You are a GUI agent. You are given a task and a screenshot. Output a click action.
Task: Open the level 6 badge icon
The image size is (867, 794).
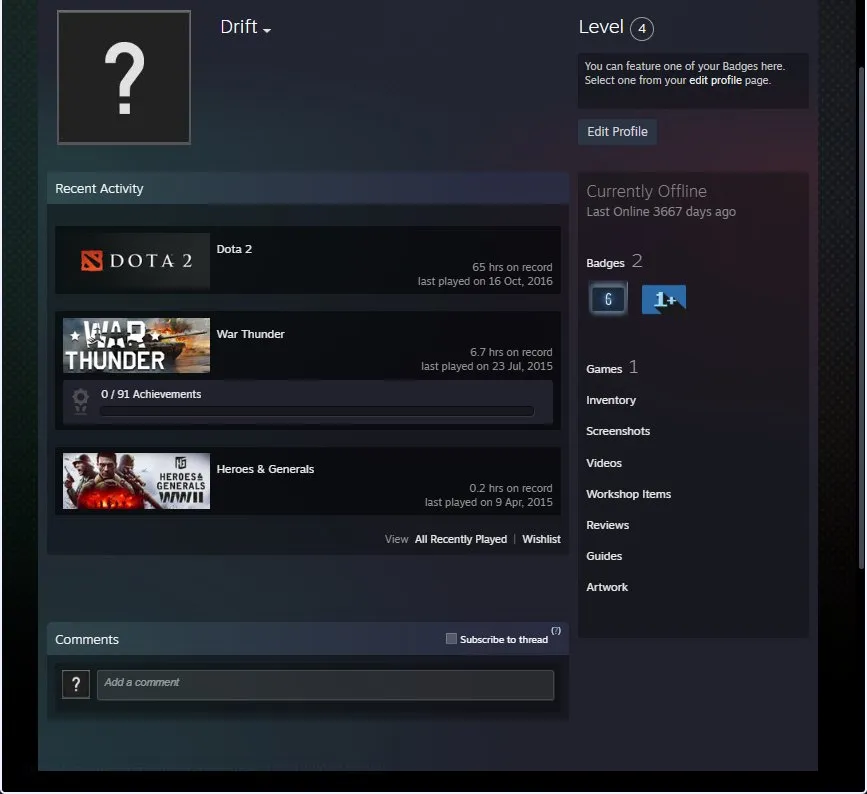(608, 299)
